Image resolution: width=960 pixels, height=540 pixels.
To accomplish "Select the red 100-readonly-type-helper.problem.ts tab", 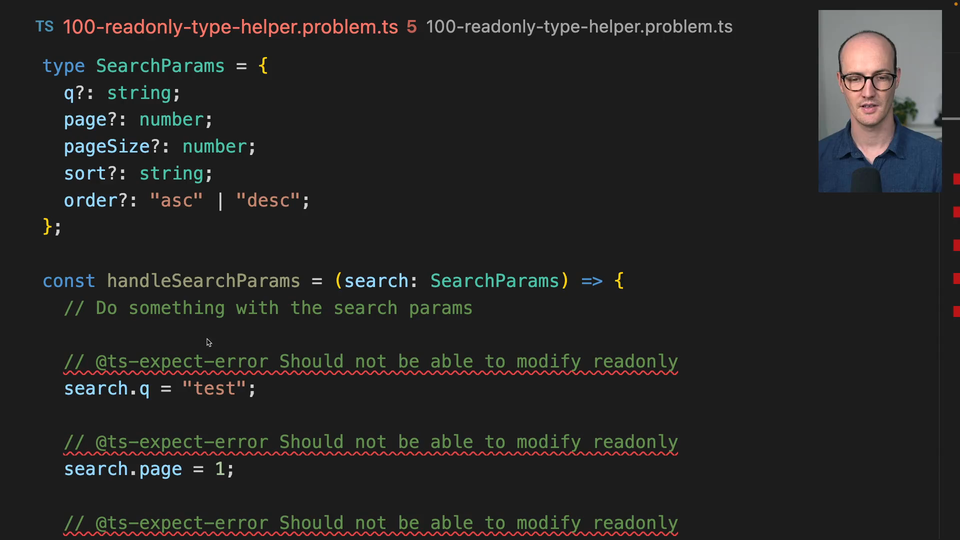I will (230, 27).
